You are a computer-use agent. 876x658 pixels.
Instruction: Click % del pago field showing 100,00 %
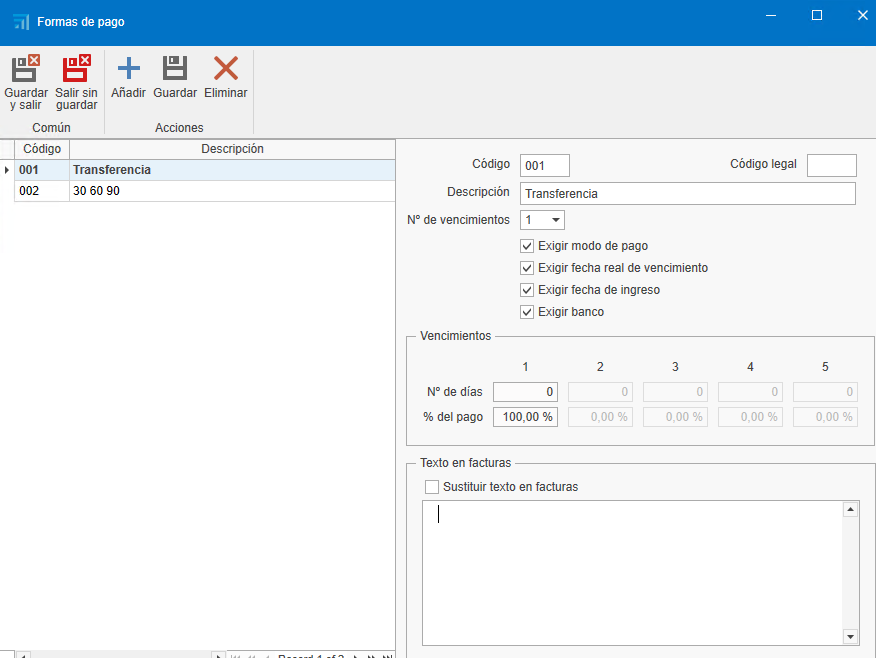click(525, 417)
